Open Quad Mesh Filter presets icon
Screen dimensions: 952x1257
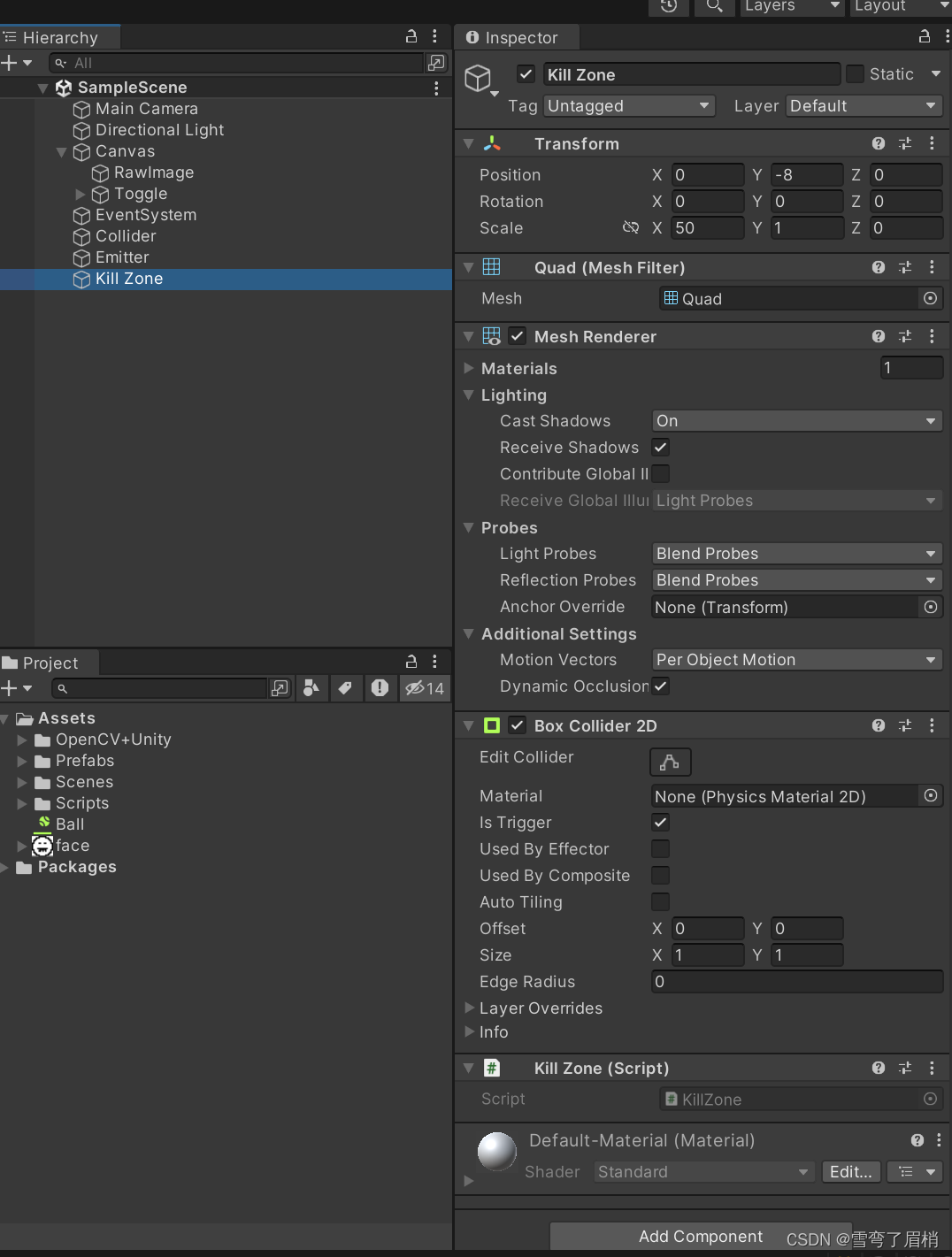(905, 267)
